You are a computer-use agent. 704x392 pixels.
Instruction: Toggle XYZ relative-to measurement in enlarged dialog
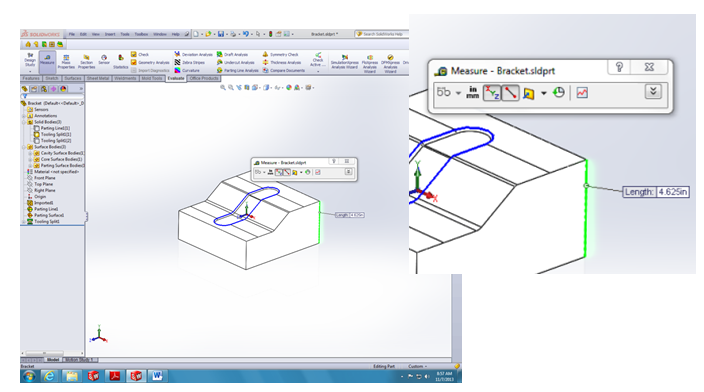(492, 93)
